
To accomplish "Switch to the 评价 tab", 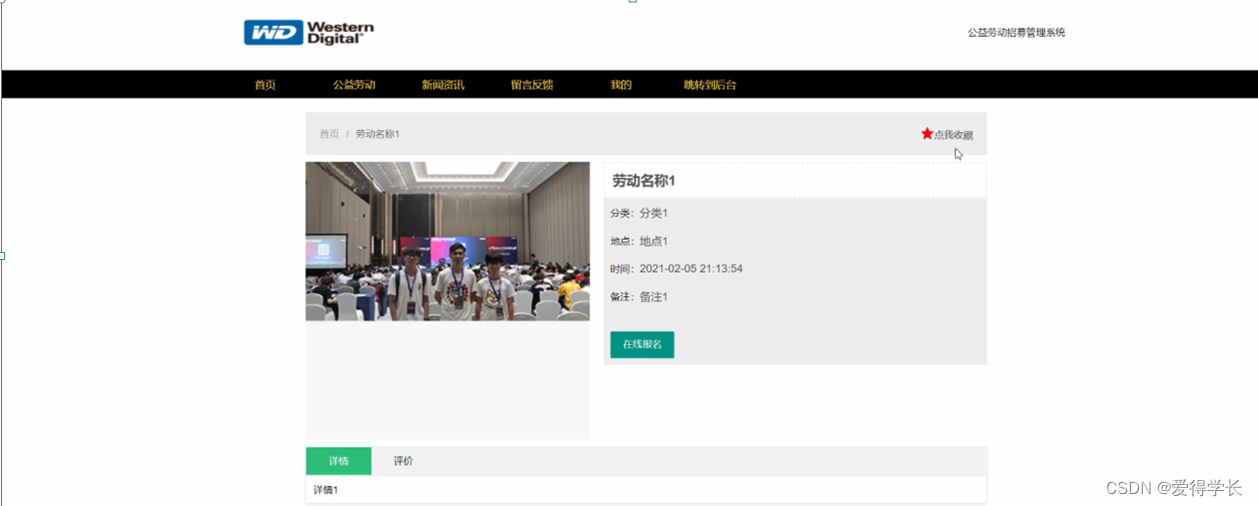I will point(403,461).
